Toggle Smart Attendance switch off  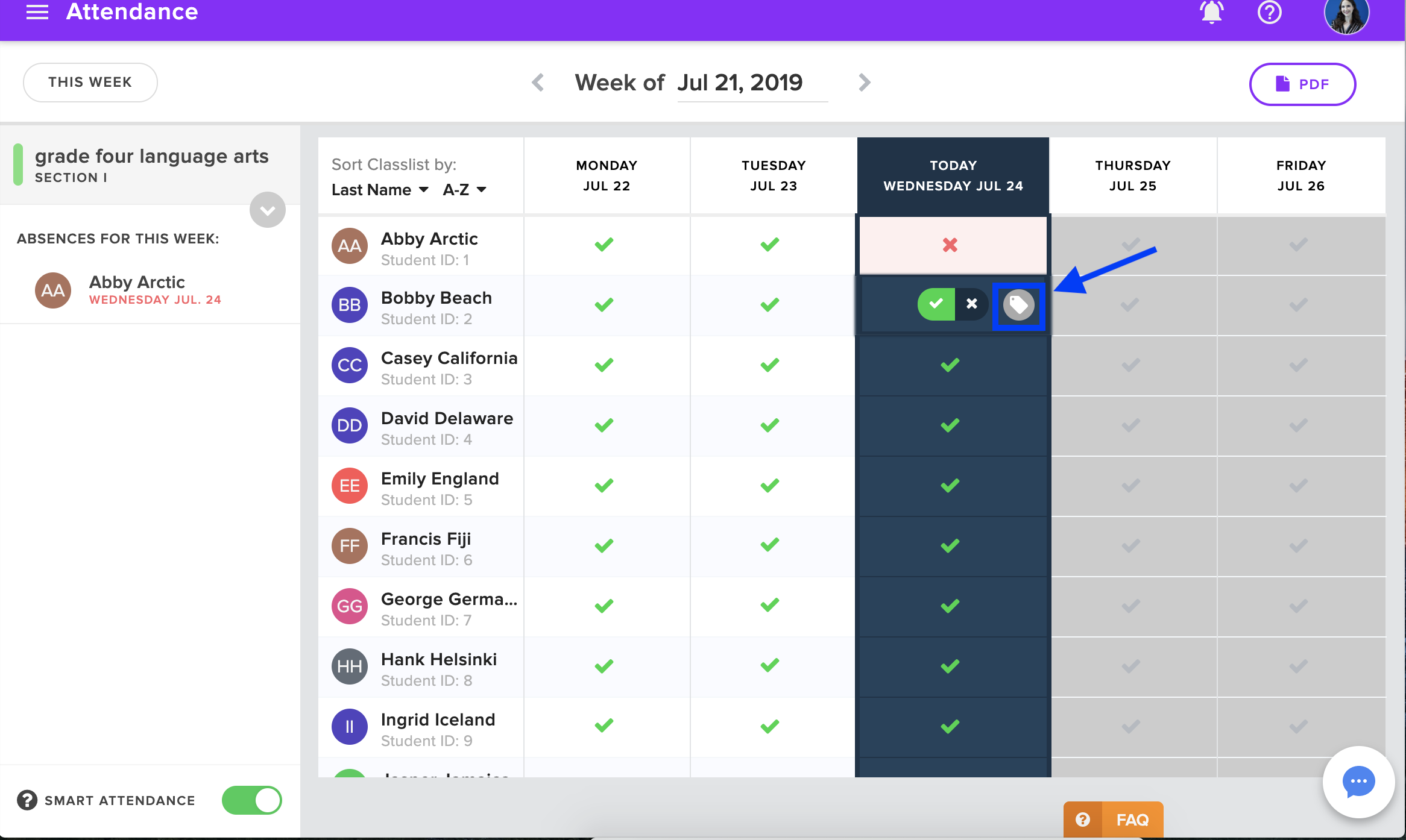coord(252,800)
